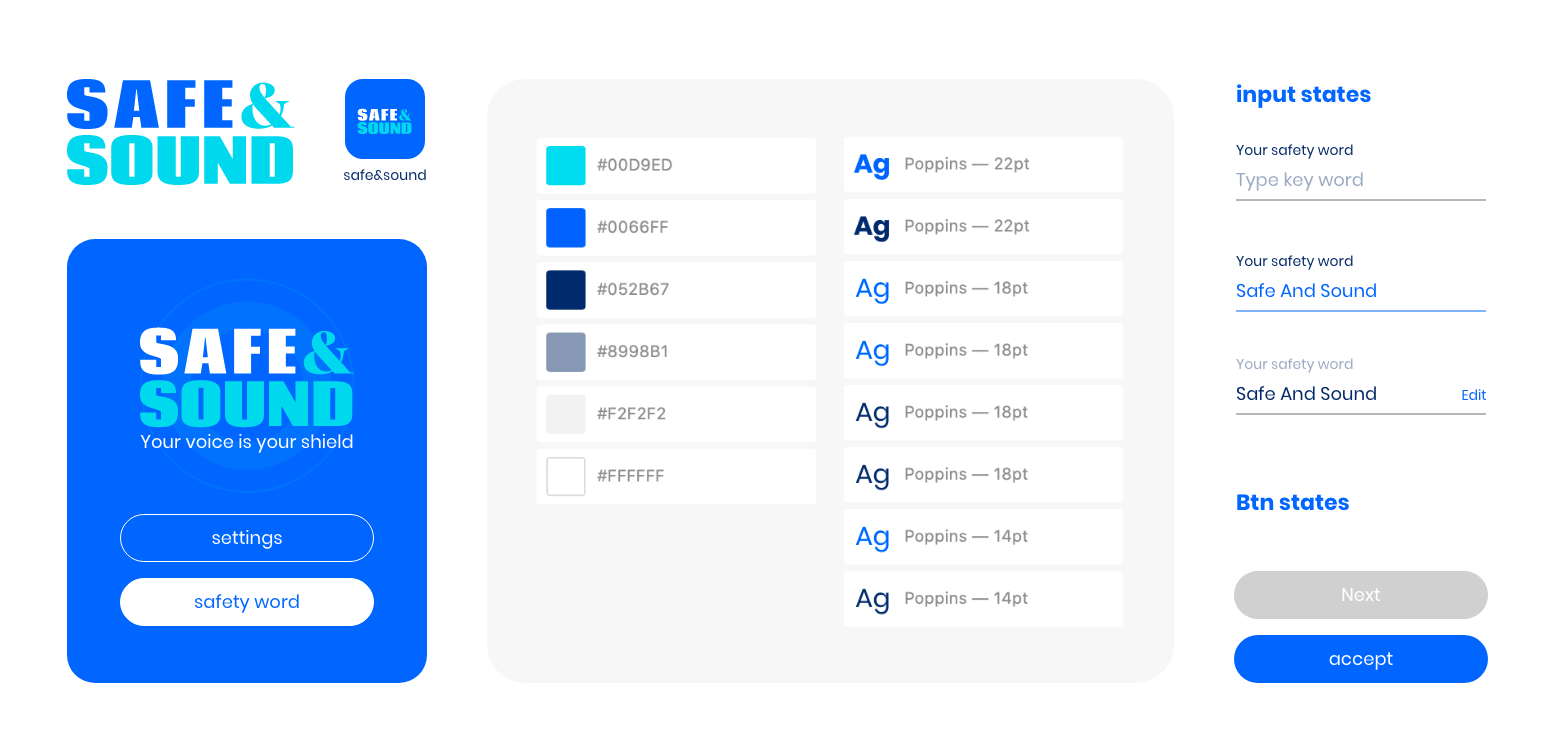Select the white #FFFFFF color swatch
Viewport: 1552px width, 748px height.
coord(566,476)
